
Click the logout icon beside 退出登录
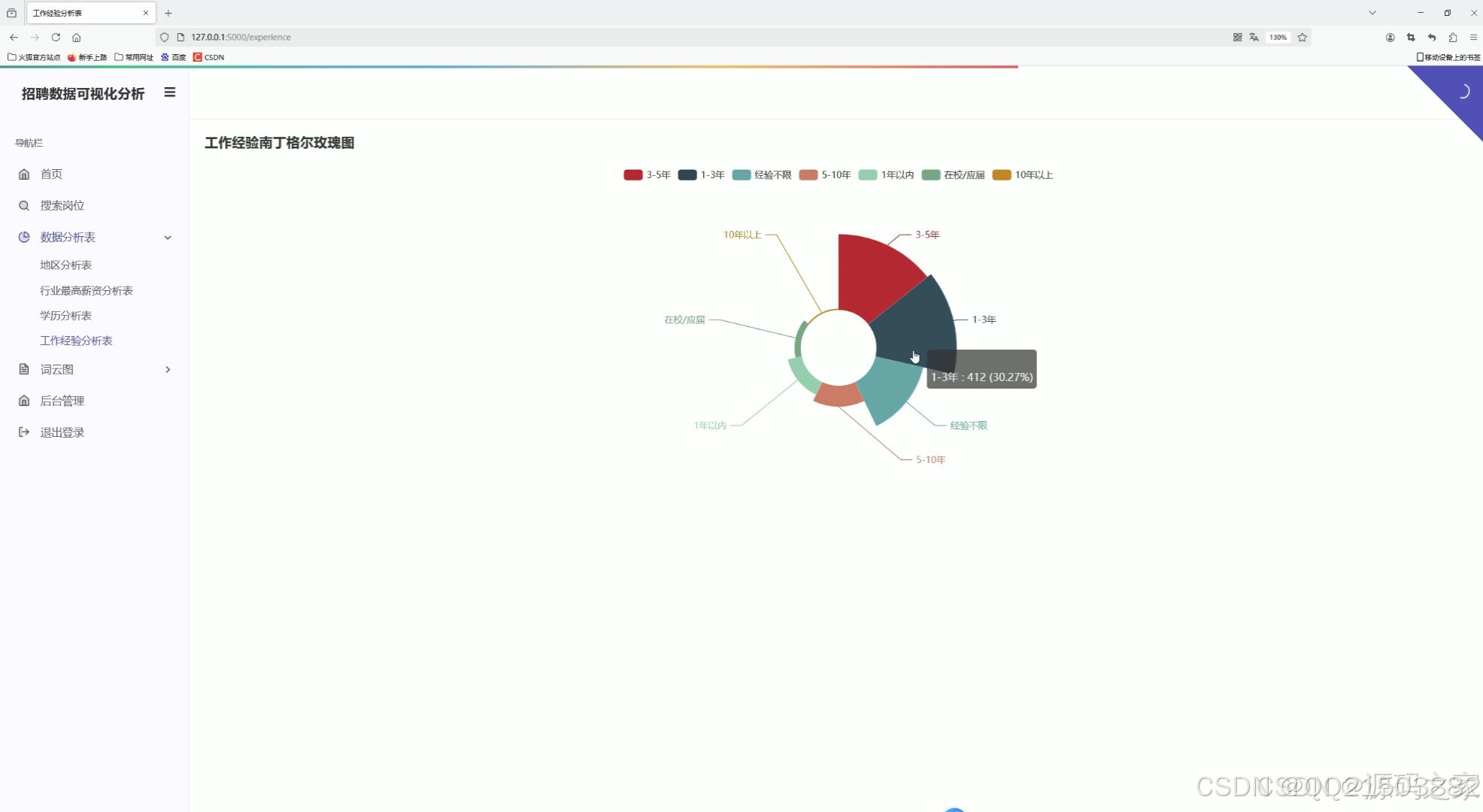pyautogui.click(x=24, y=432)
